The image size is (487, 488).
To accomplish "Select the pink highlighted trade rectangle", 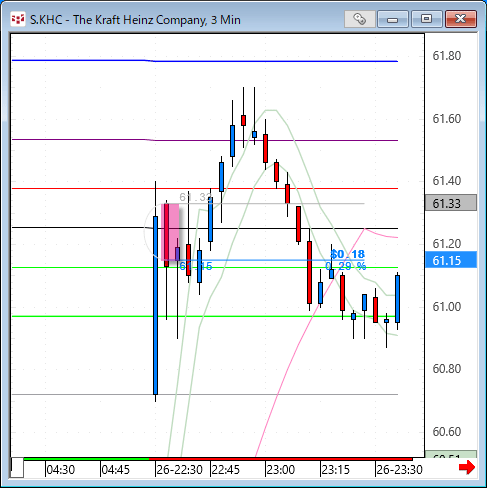I will tap(170, 232).
